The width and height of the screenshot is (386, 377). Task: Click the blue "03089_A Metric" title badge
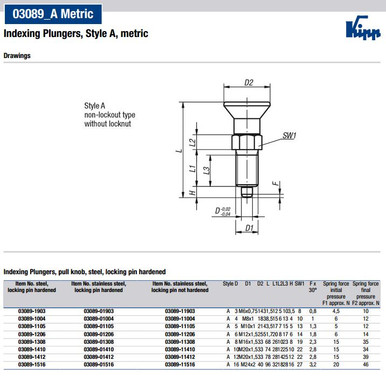(53, 14)
